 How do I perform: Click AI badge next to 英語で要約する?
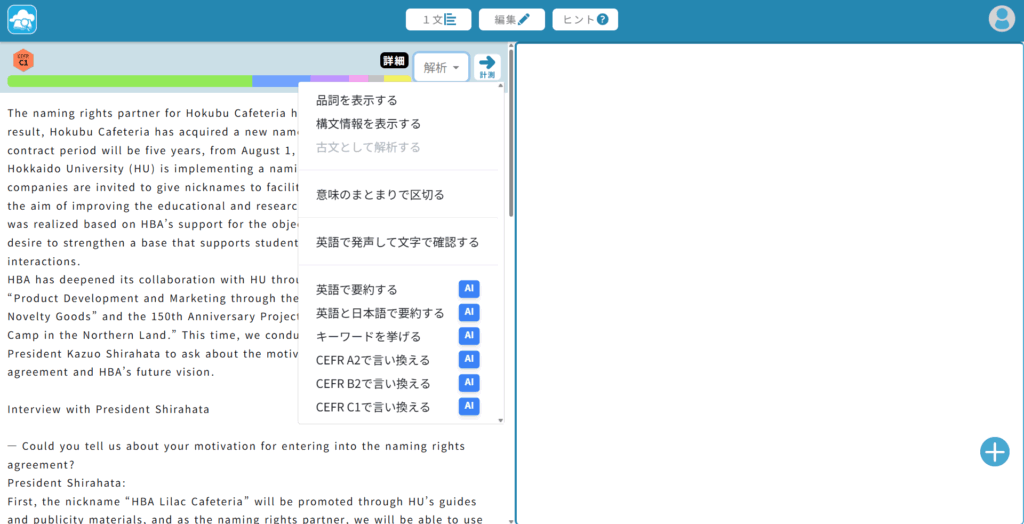(x=469, y=289)
